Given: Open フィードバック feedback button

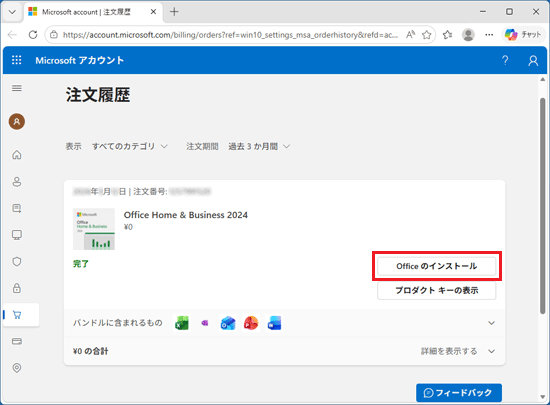Looking at the screenshot, I should click(459, 393).
